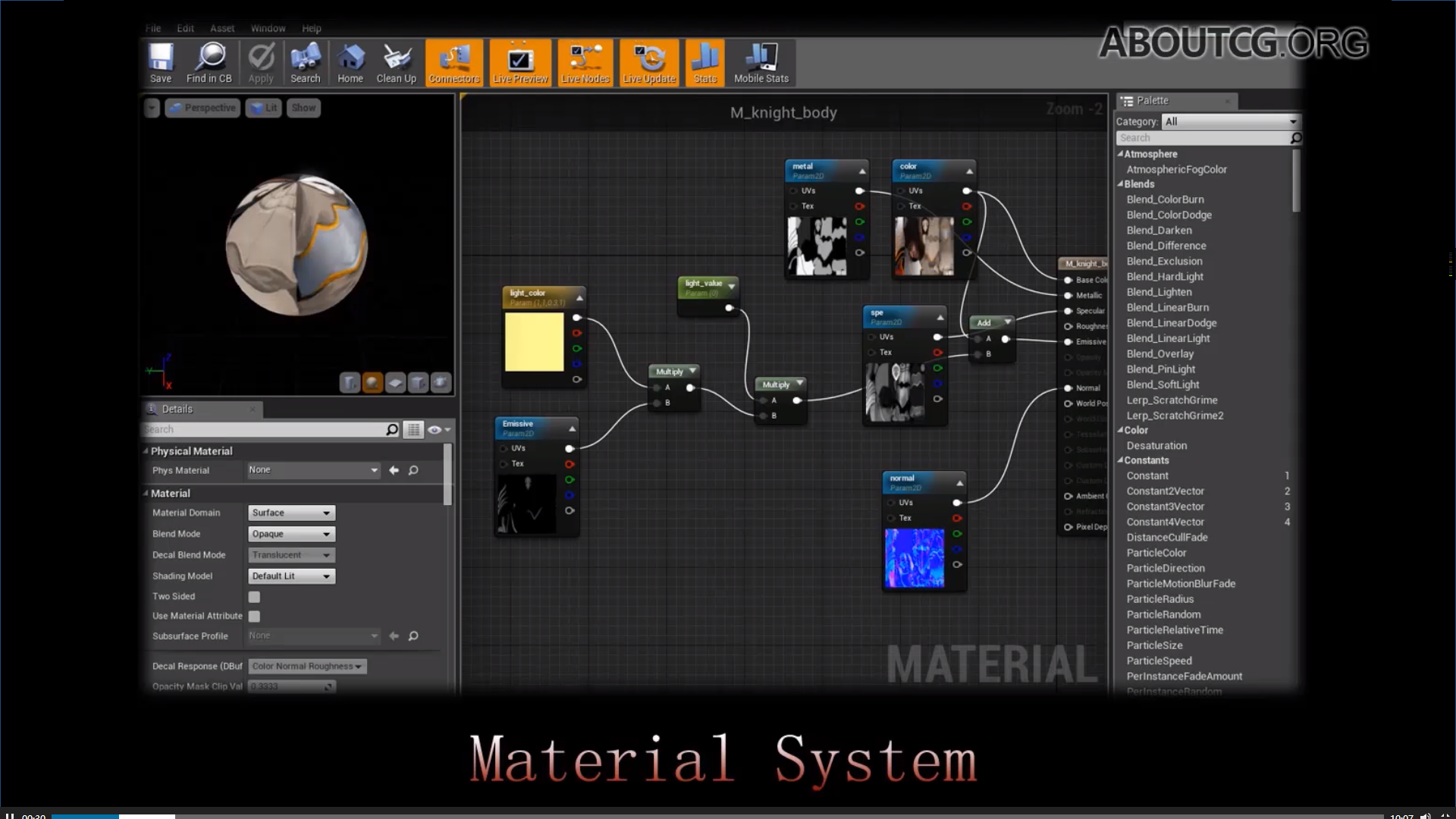Run Clean Up on the graph
Screen dimensions: 1456x819
pos(397,63)
